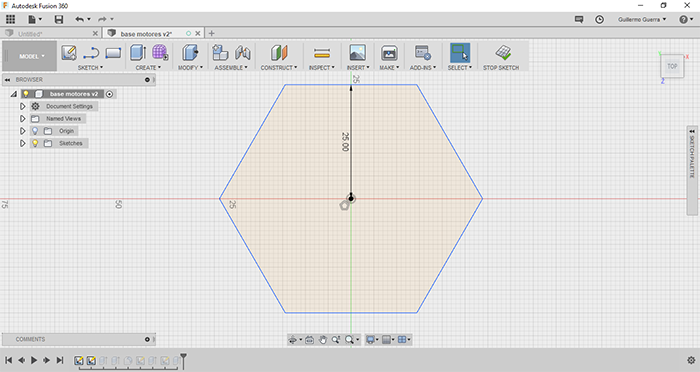Screen dimensions: 700x372
Task: Open the CREATE menu
Action: click(148, 67)
